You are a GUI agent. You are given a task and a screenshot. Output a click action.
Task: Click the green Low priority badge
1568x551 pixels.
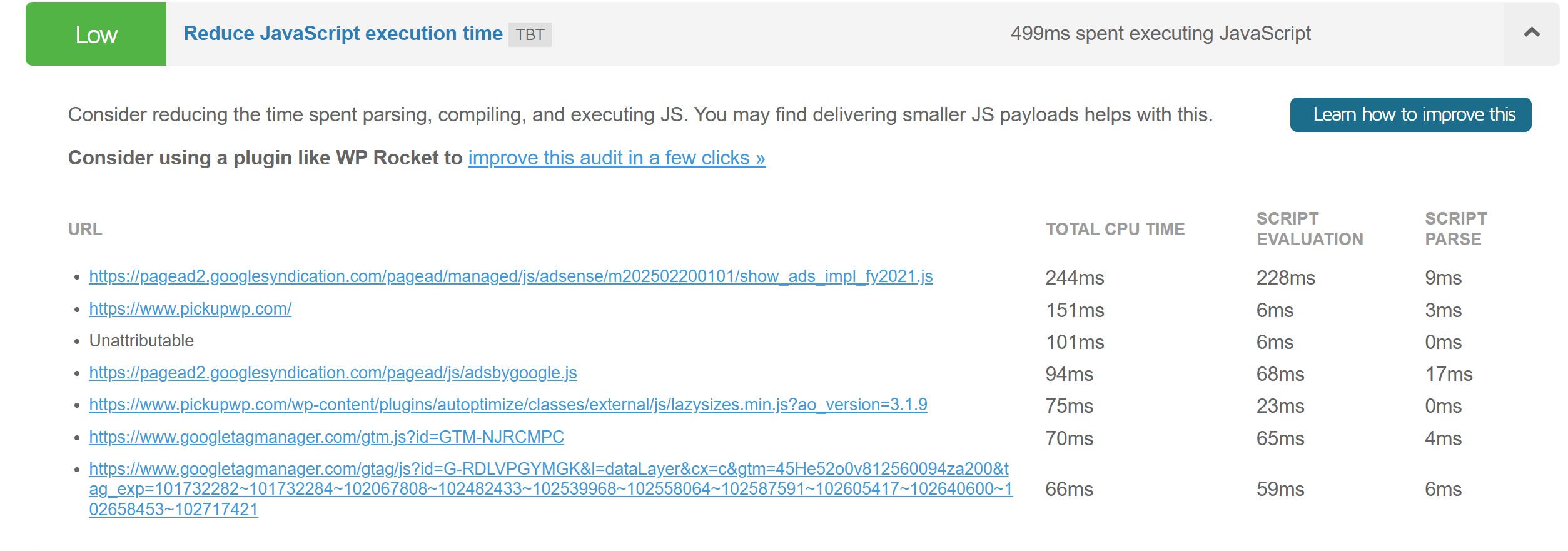pyautogui.click(x=96, y=34)
